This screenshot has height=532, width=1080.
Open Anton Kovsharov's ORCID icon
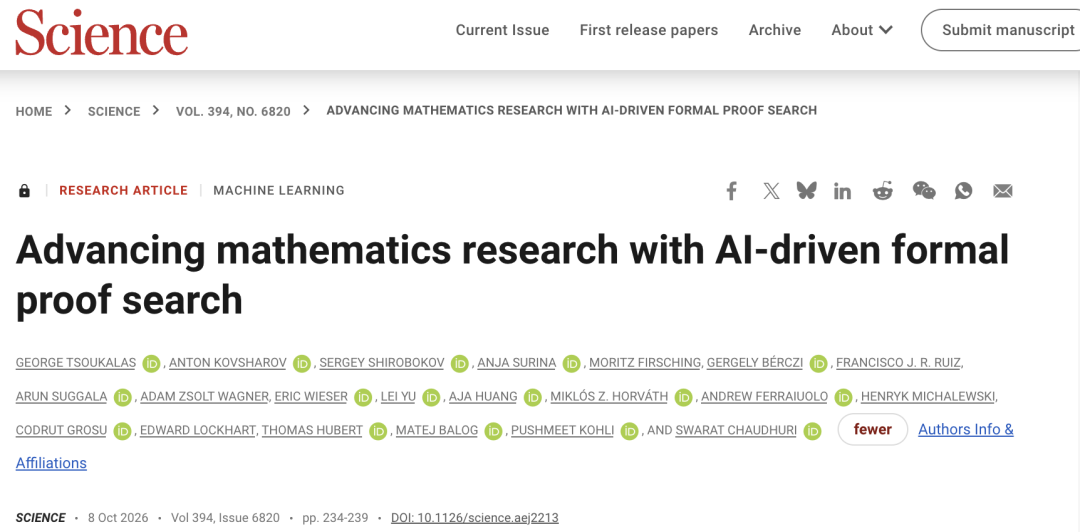click(302, 363)
